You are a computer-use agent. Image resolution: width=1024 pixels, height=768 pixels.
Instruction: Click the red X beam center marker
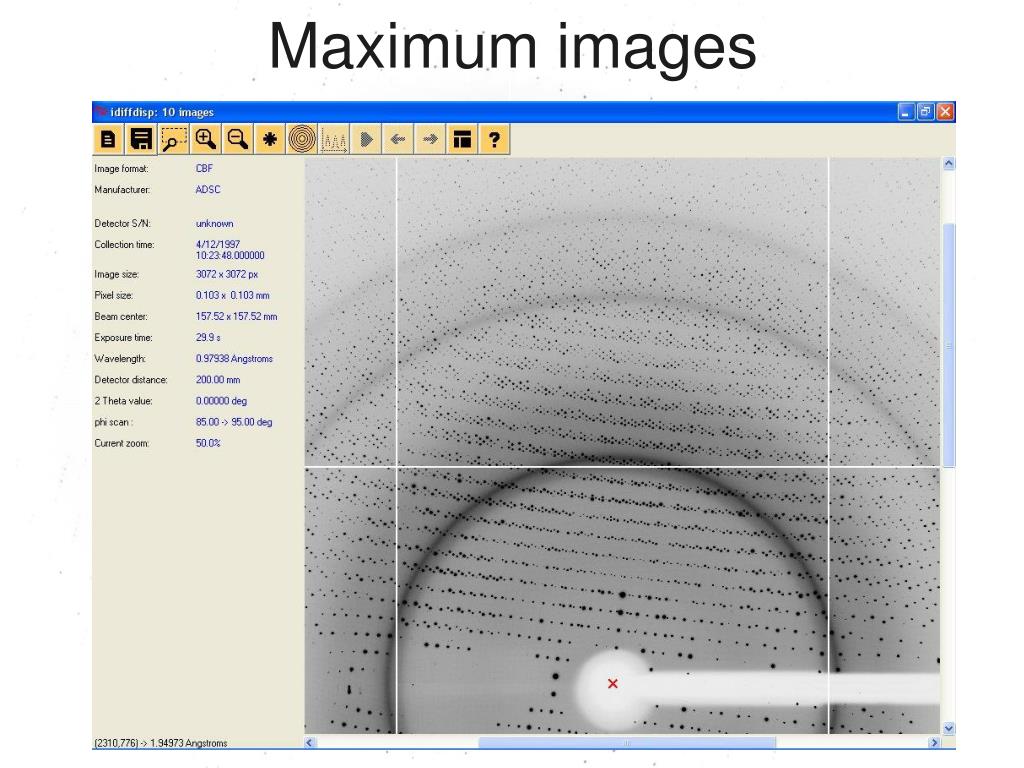613,683
